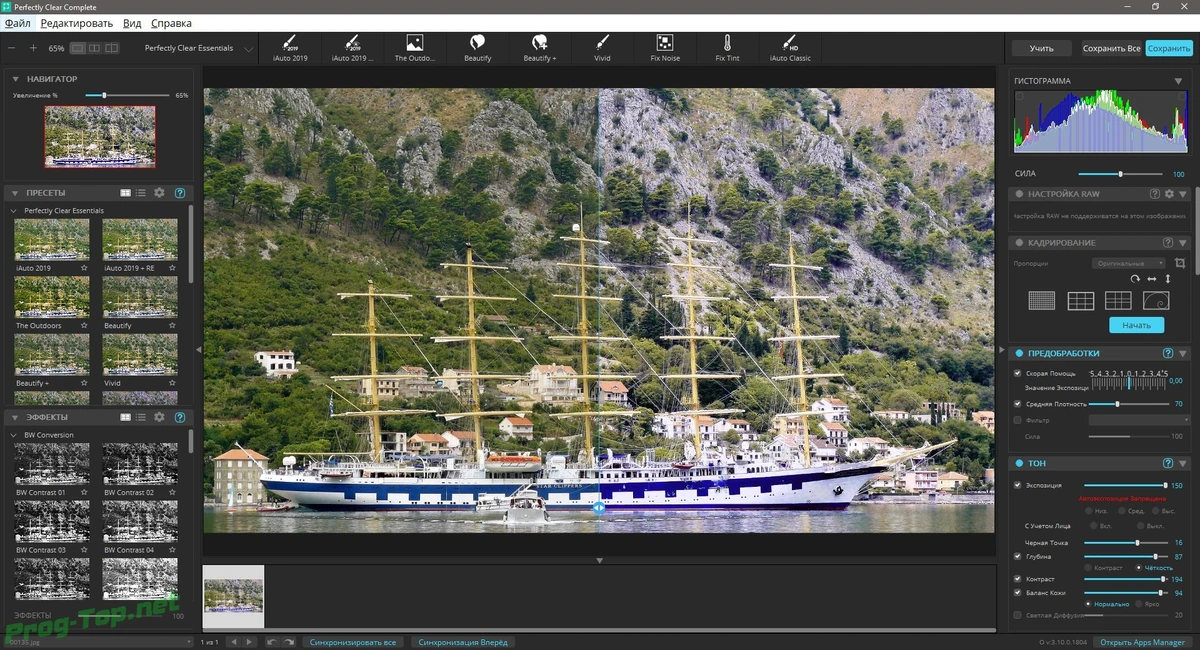Click Синхронизировать все button
The height and width of the screenshot is (650, 1200).
click(x=353, y=642)
